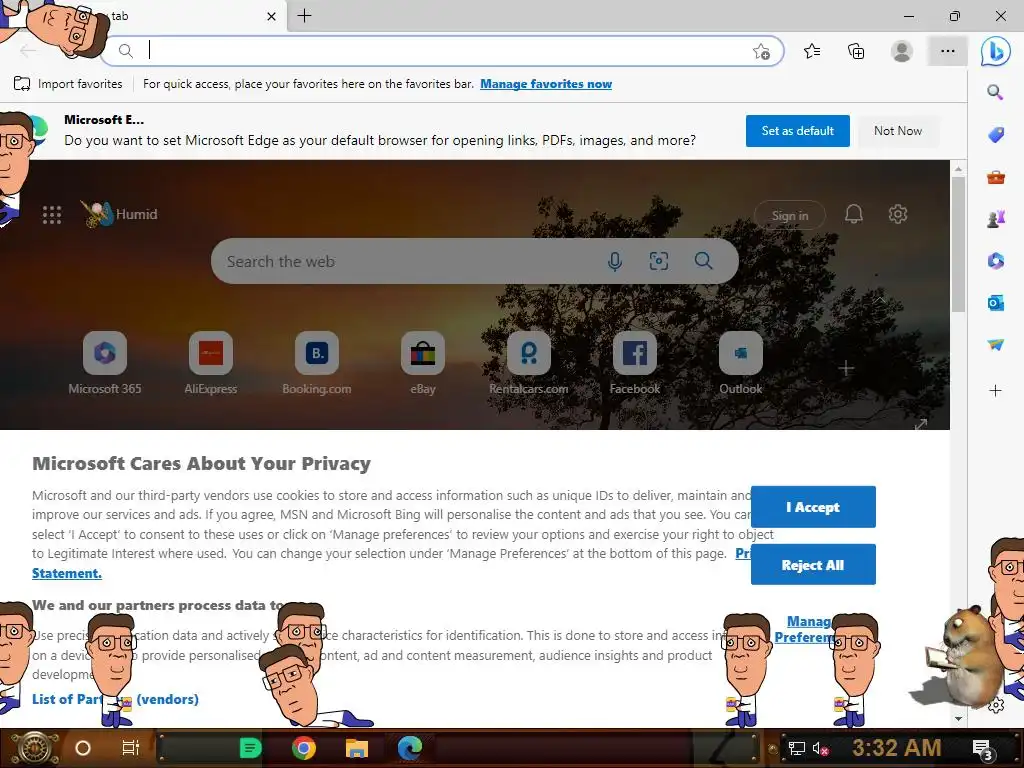Dismiss prompt with Not Now
The height and width of the screenshot is (768, 1024).
[x=898, y=131]
